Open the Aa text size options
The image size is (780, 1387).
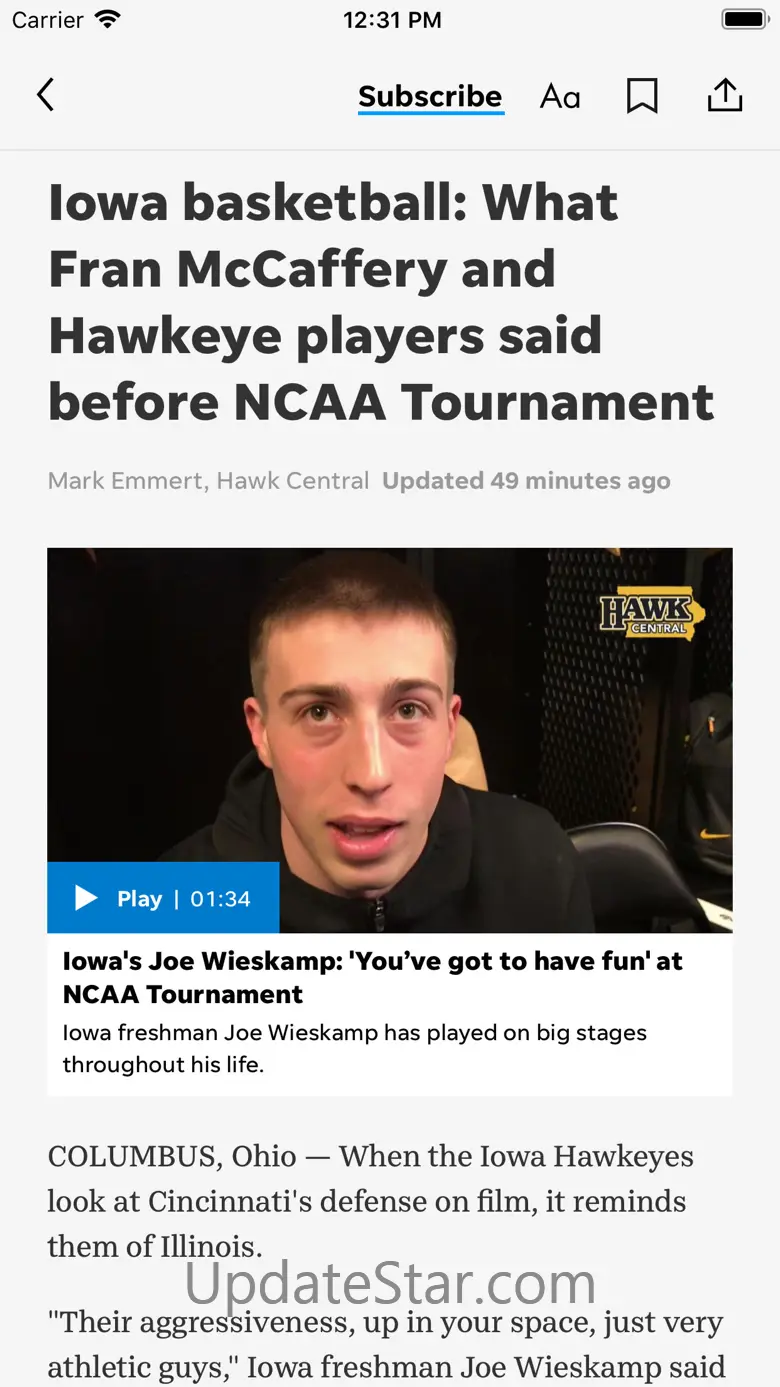coord(560,96)
